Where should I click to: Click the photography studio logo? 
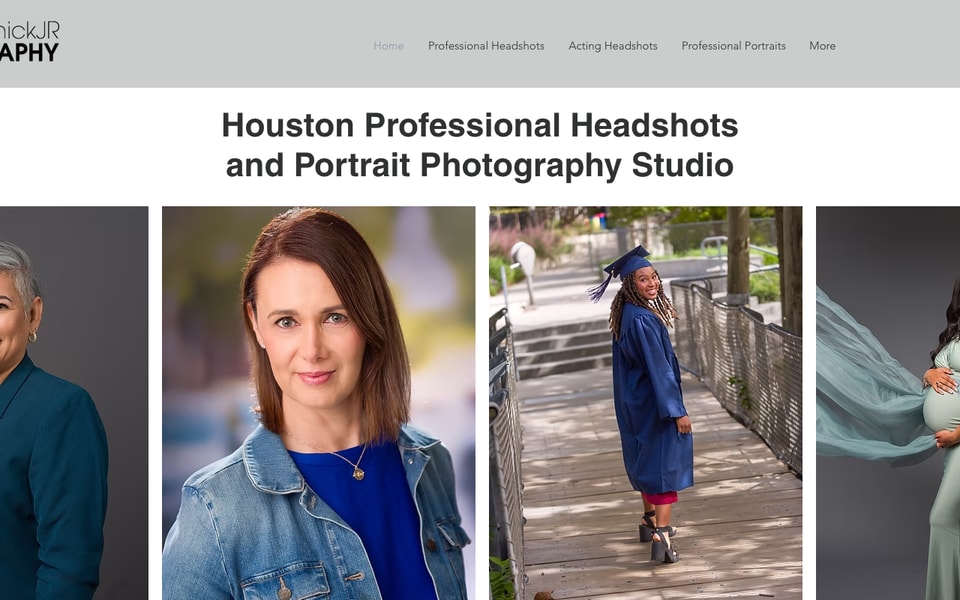tap(29, 41)
